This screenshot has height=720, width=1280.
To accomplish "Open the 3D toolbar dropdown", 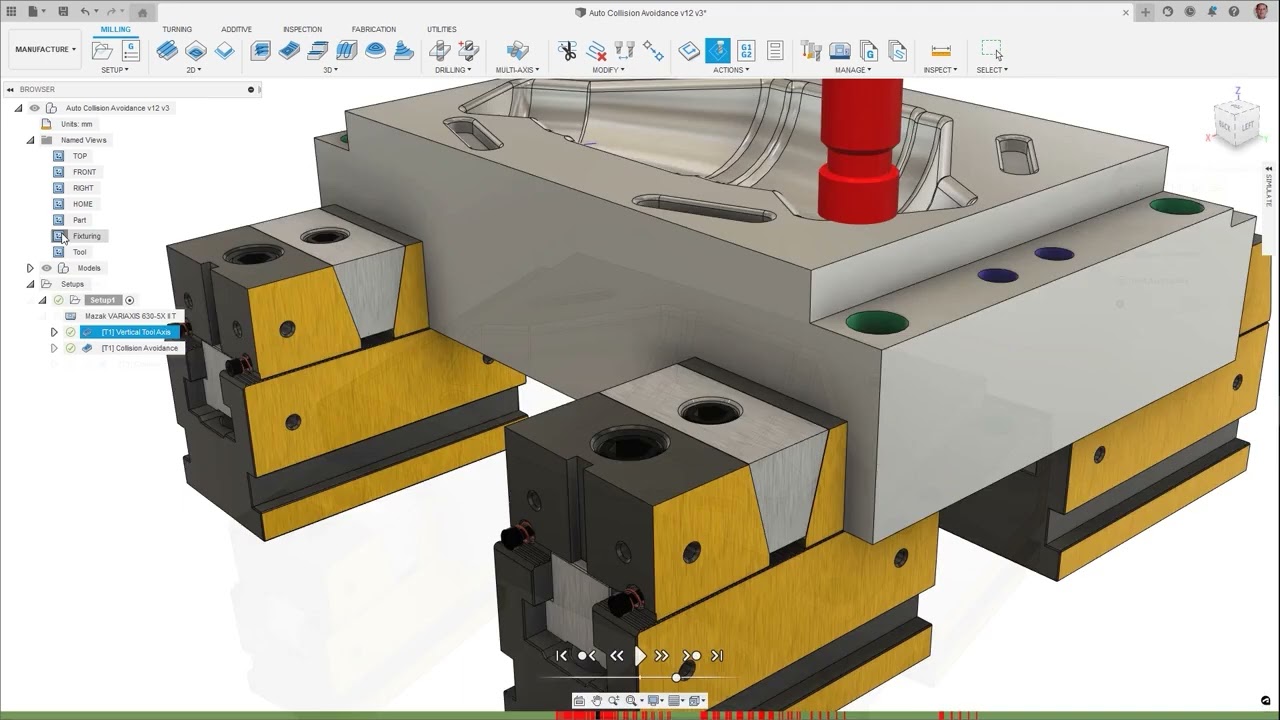I will [330, 70].
